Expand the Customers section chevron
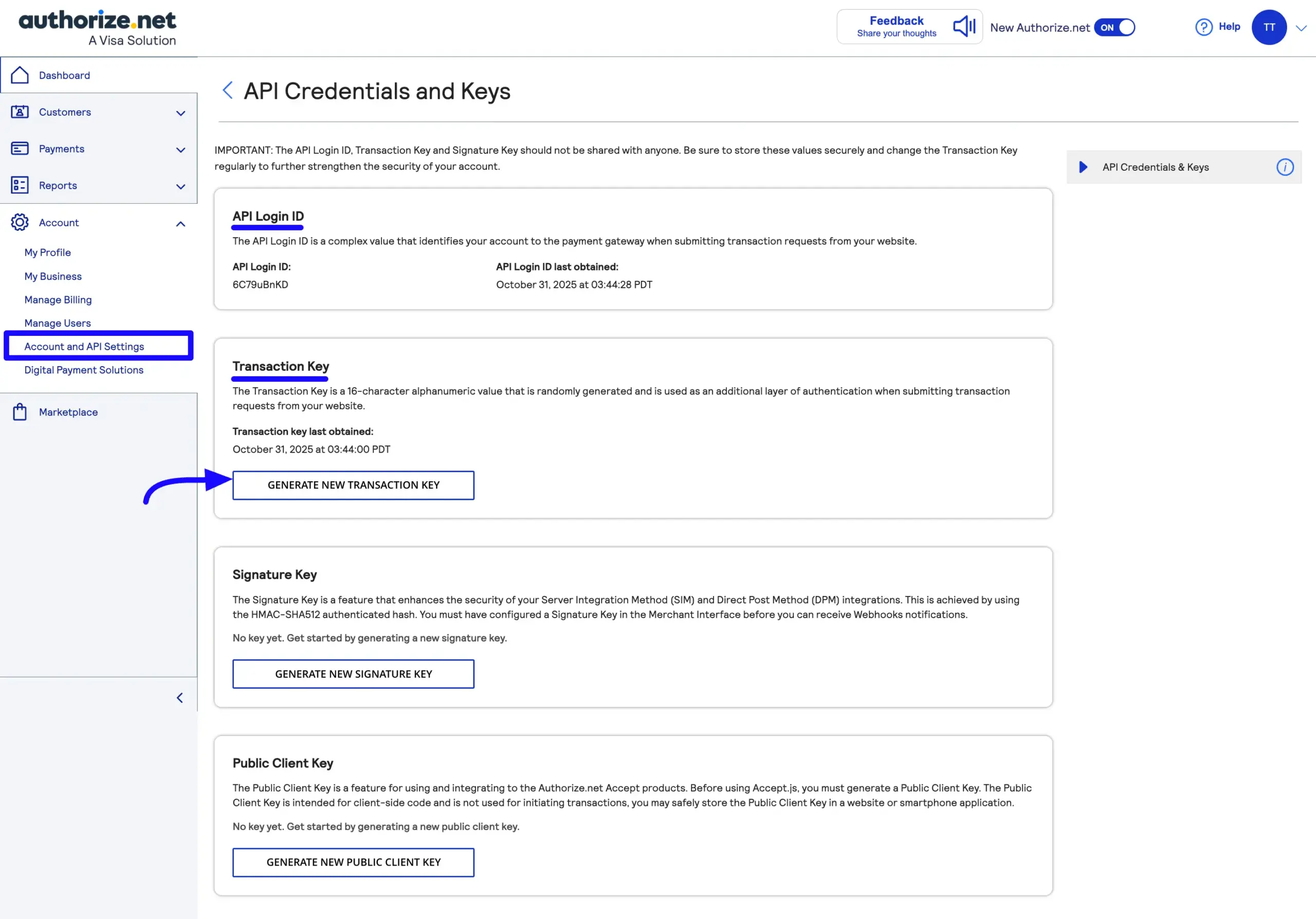1316x919 pixels. click(x=180, y=113)
